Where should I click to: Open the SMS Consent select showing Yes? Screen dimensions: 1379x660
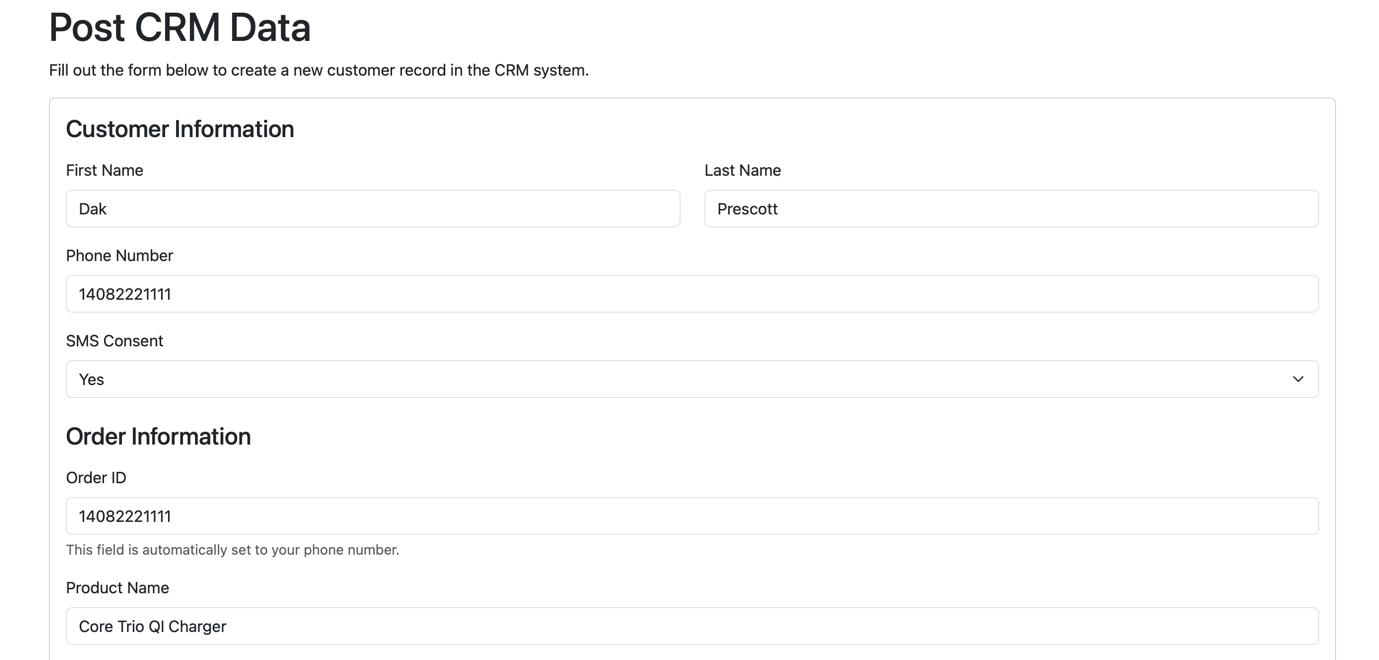(690, 380)
